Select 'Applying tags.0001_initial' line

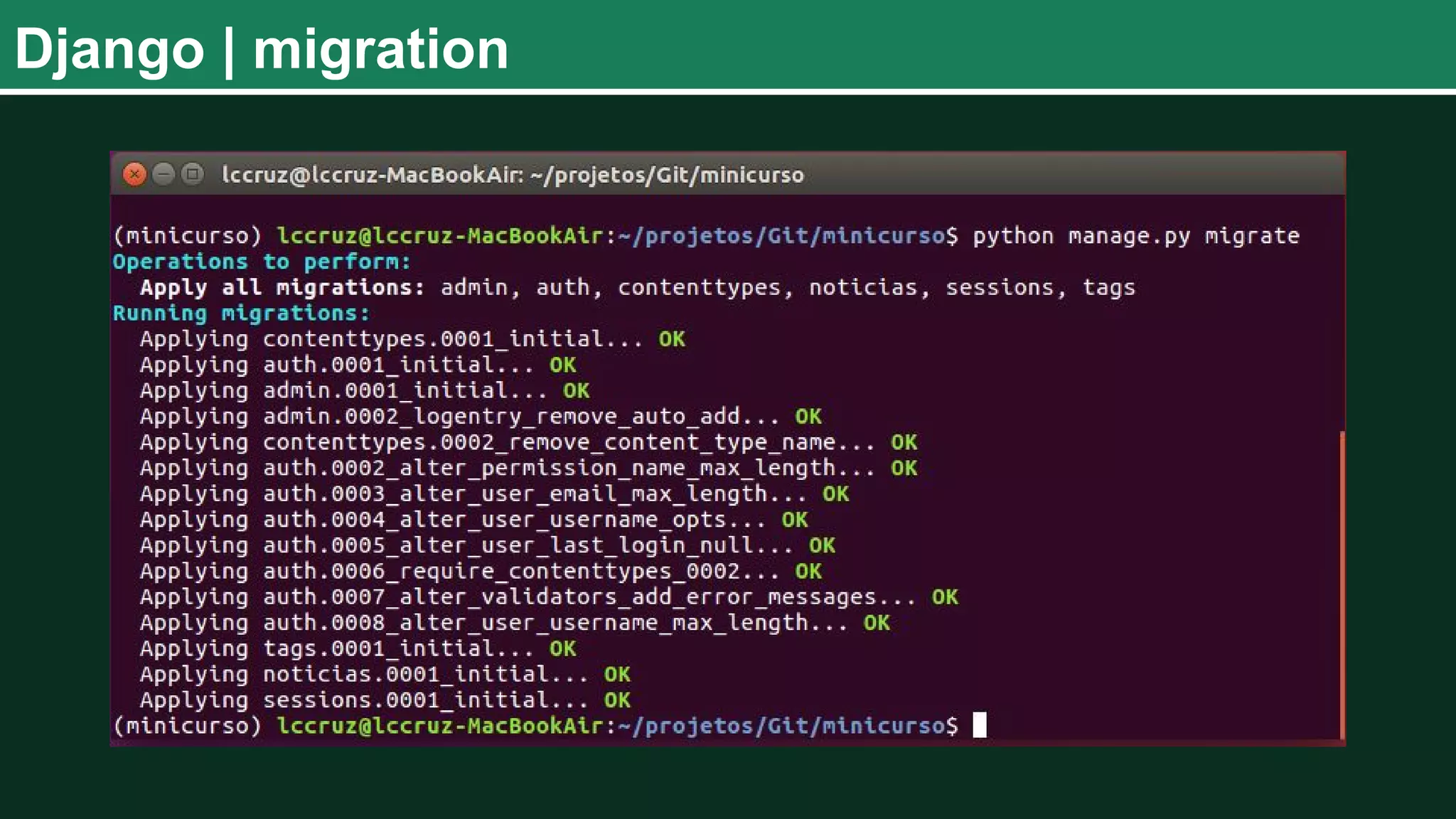point(358,648)
